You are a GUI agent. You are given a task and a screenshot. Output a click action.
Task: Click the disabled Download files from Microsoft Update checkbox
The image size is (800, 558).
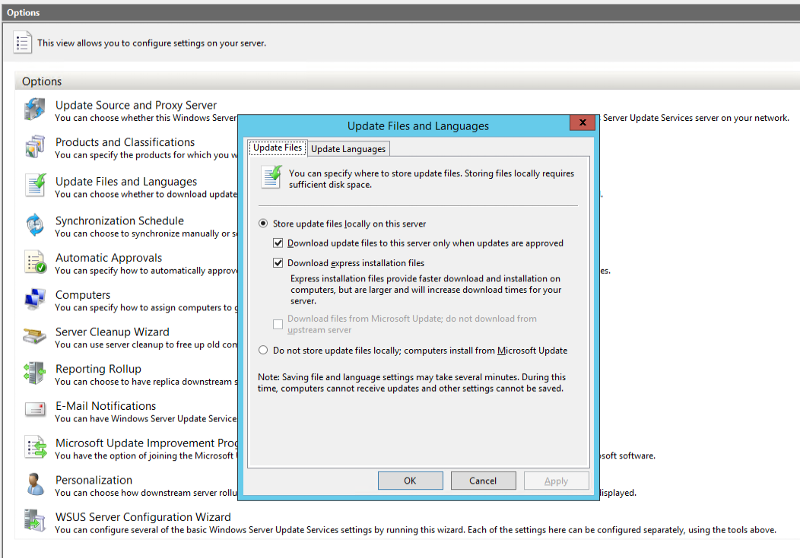[278, 324]
